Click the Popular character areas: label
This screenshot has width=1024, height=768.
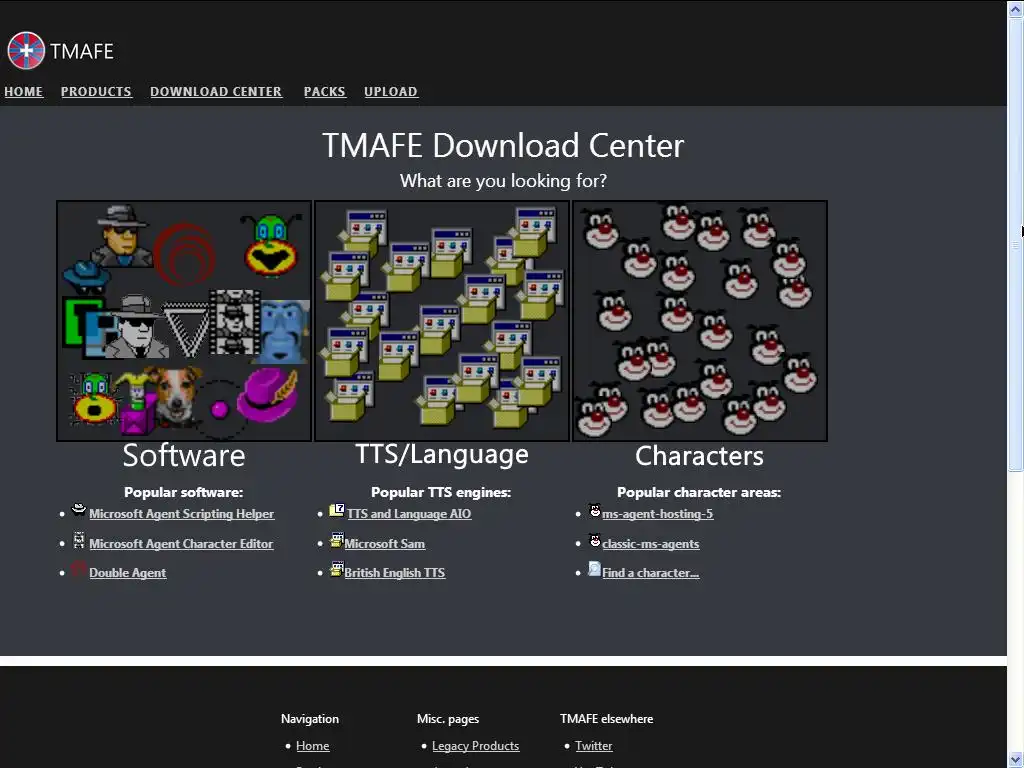click(x=699, y=492)
